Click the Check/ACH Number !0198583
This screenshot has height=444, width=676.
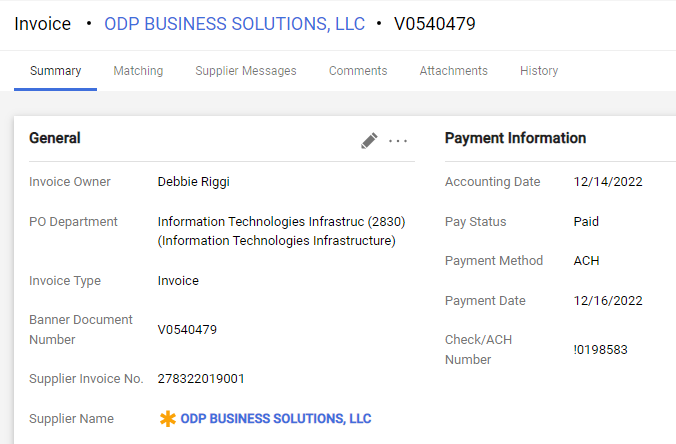click(601, 350)
